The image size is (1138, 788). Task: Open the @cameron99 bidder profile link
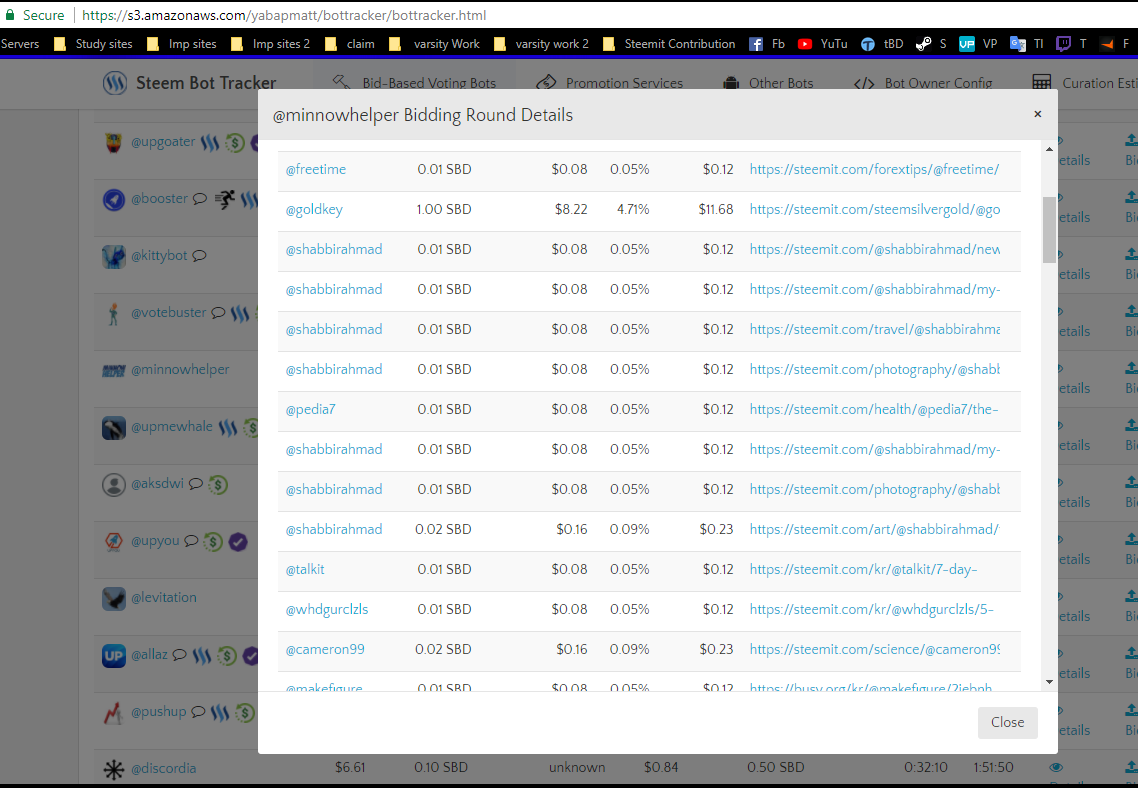(x=325, y=649)
